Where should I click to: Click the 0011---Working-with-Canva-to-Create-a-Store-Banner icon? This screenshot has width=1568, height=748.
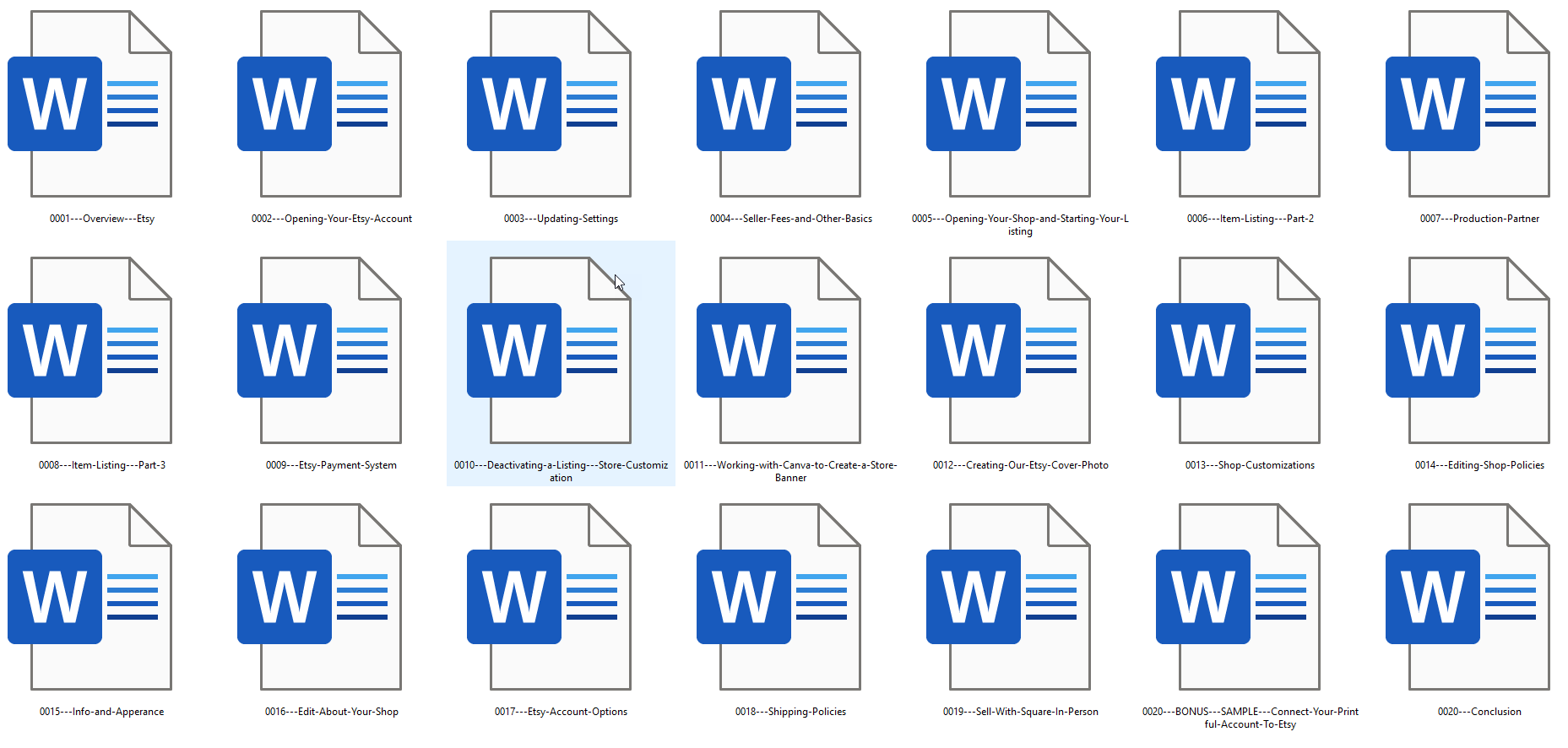click(x=779, y=350)
